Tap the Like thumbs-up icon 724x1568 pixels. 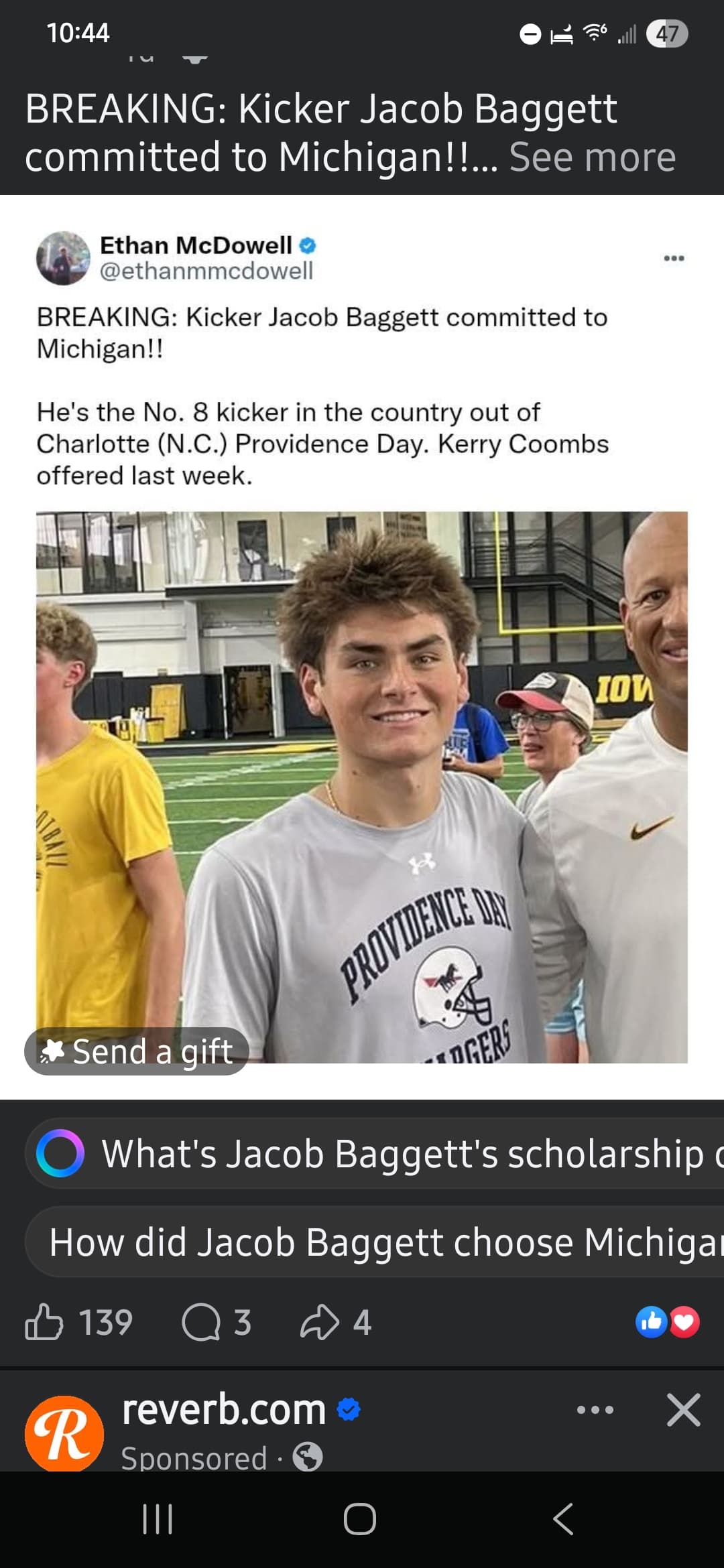tap(44, 1322)
